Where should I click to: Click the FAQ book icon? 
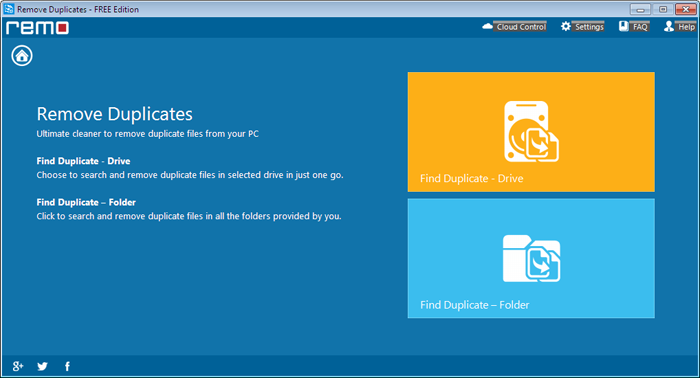coord(624,26)
